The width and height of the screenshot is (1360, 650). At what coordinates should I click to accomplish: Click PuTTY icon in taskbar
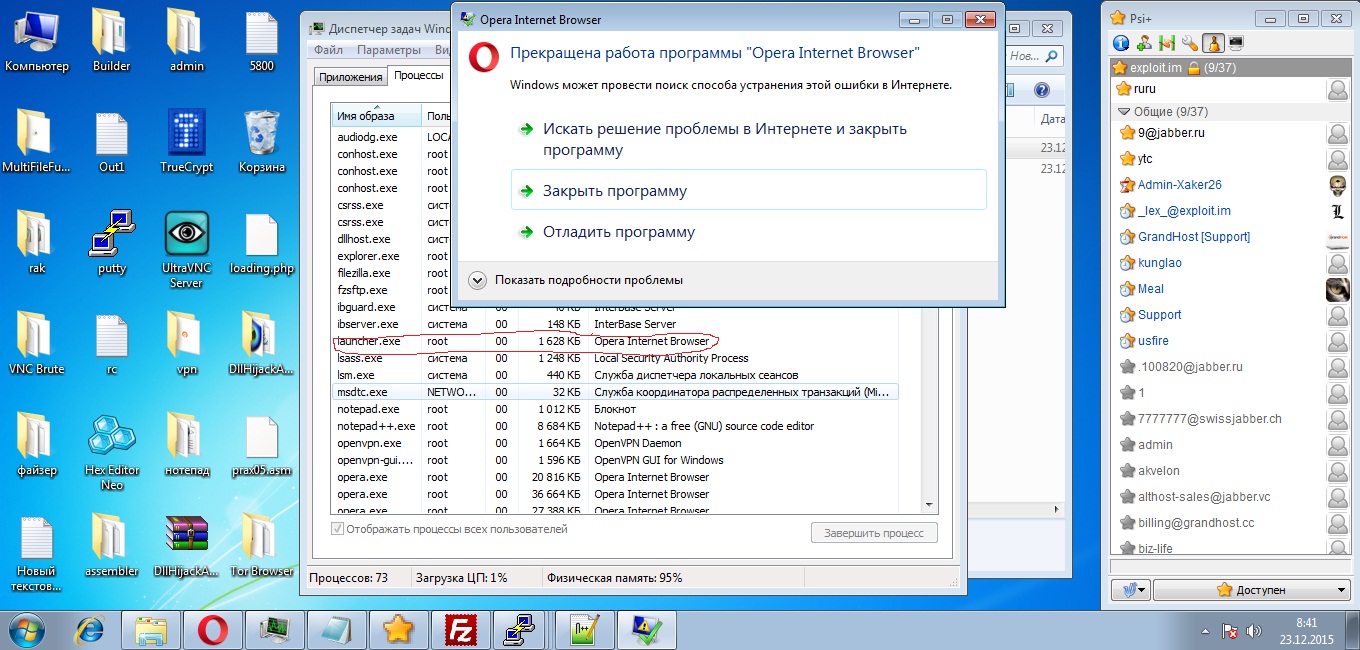pyautogui.click(x=522, y=630)
